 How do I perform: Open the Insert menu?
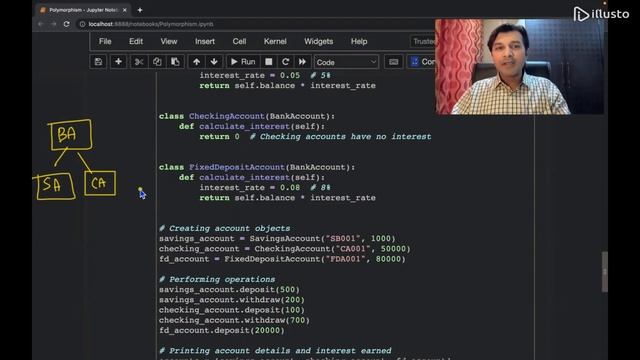(205, 41)
